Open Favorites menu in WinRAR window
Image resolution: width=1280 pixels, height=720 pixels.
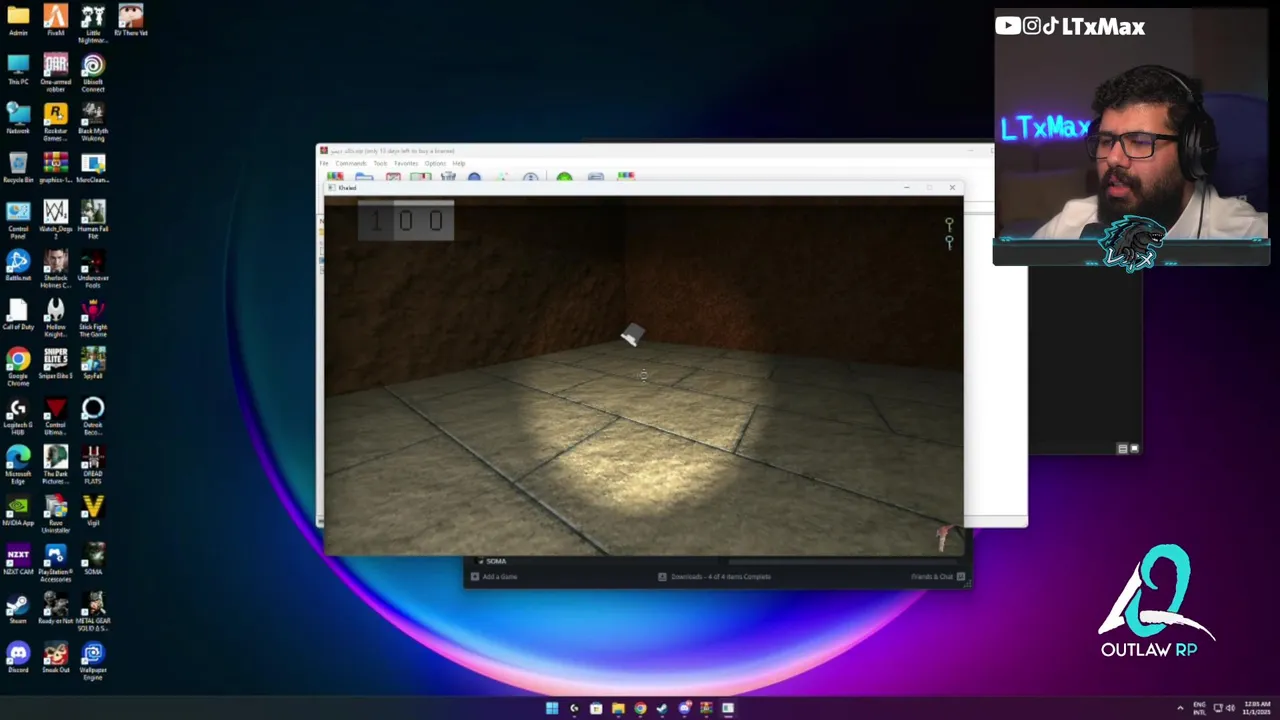[406, 163]
